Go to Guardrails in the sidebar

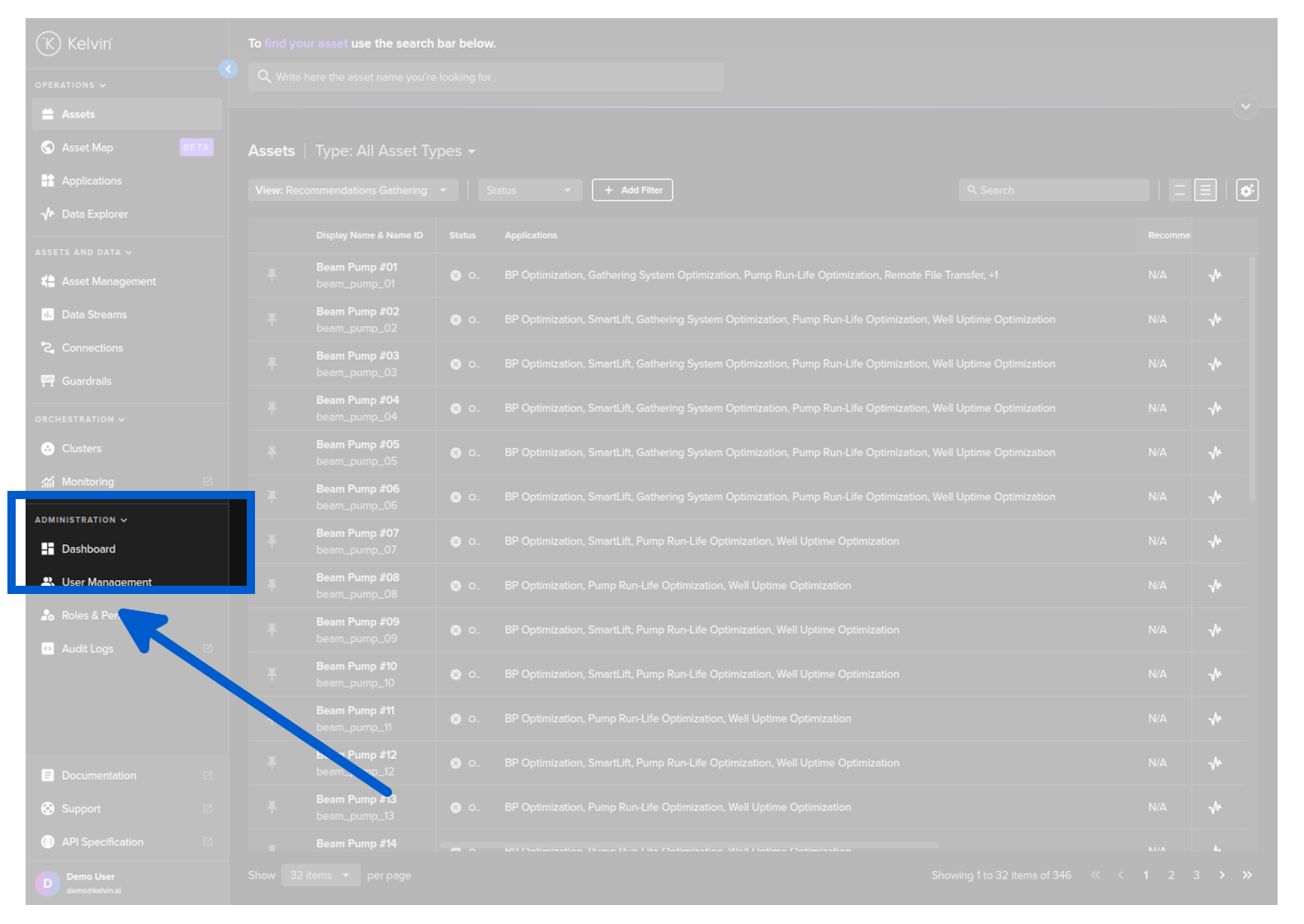point(86,381)
